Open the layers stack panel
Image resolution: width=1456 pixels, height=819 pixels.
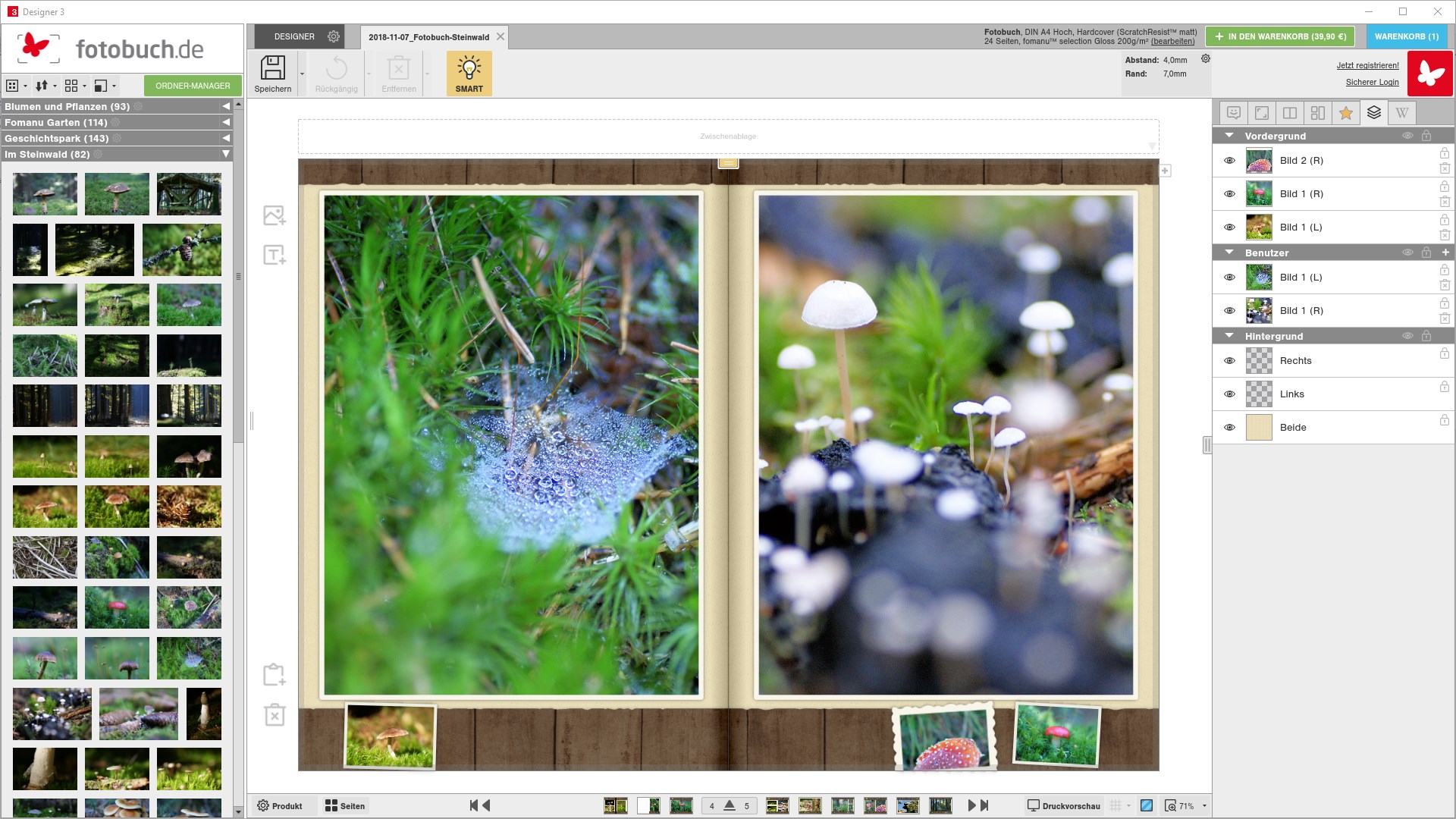point(1374,113)
